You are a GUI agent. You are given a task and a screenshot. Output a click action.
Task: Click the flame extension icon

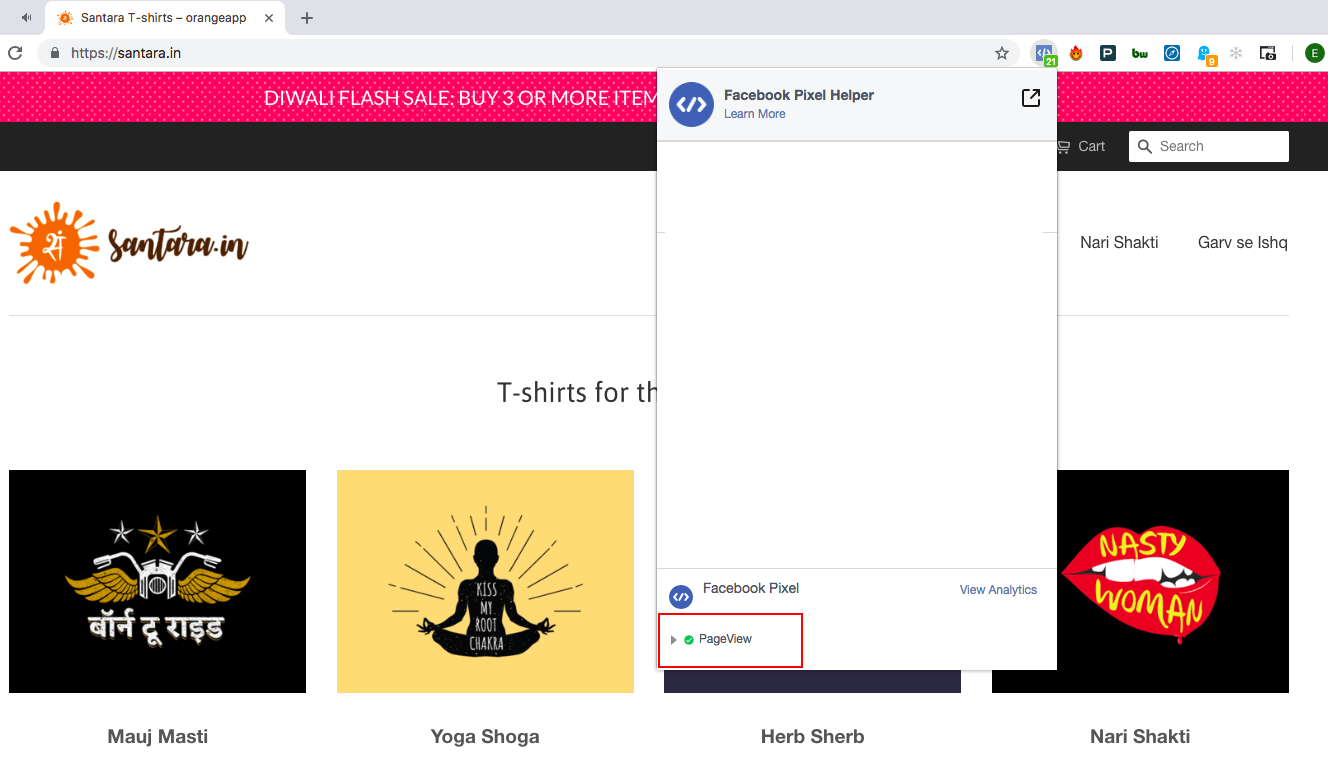click(x=1076, y=52)
